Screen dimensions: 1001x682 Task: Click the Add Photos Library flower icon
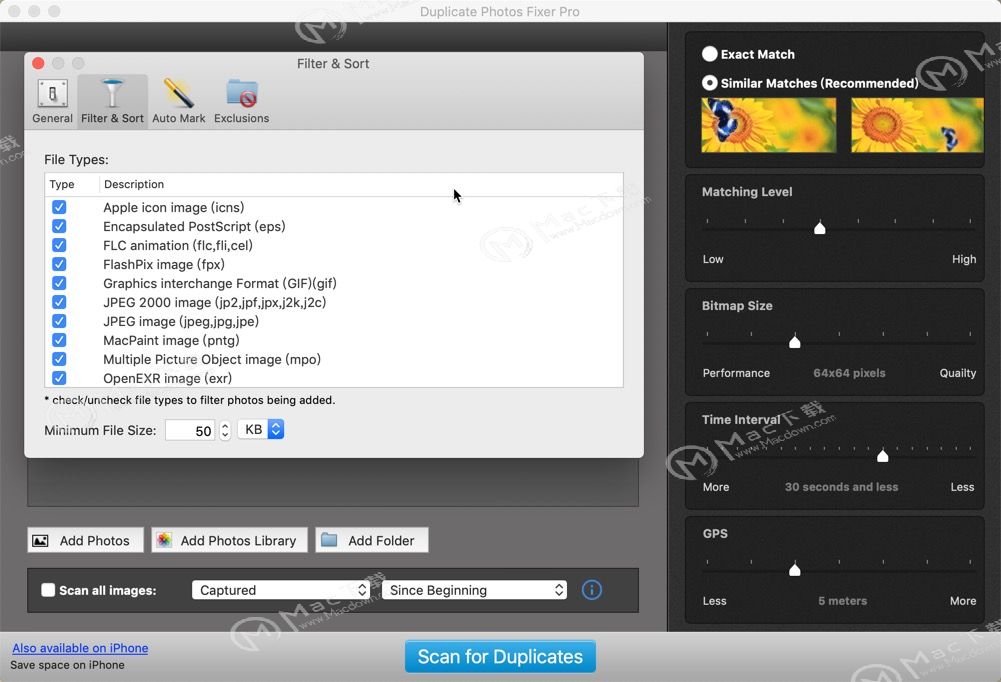click(x=164, y=540)
